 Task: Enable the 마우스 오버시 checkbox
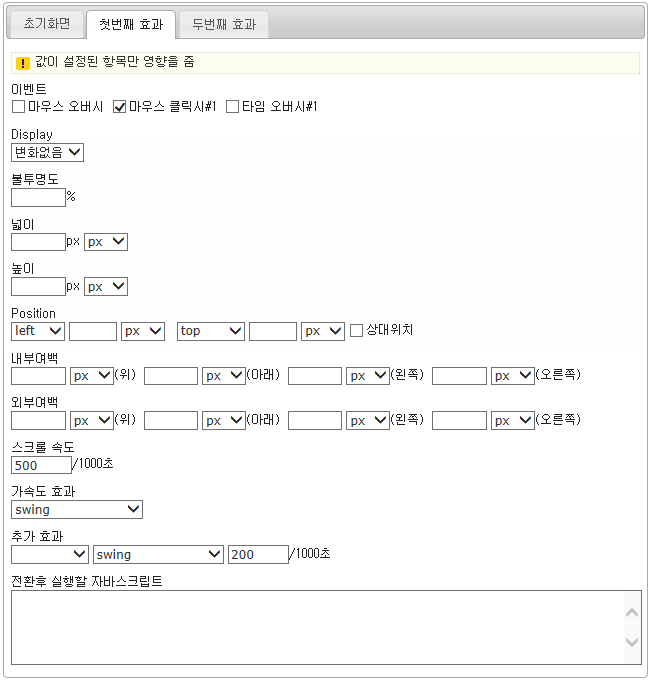click(x=18, y=107)
